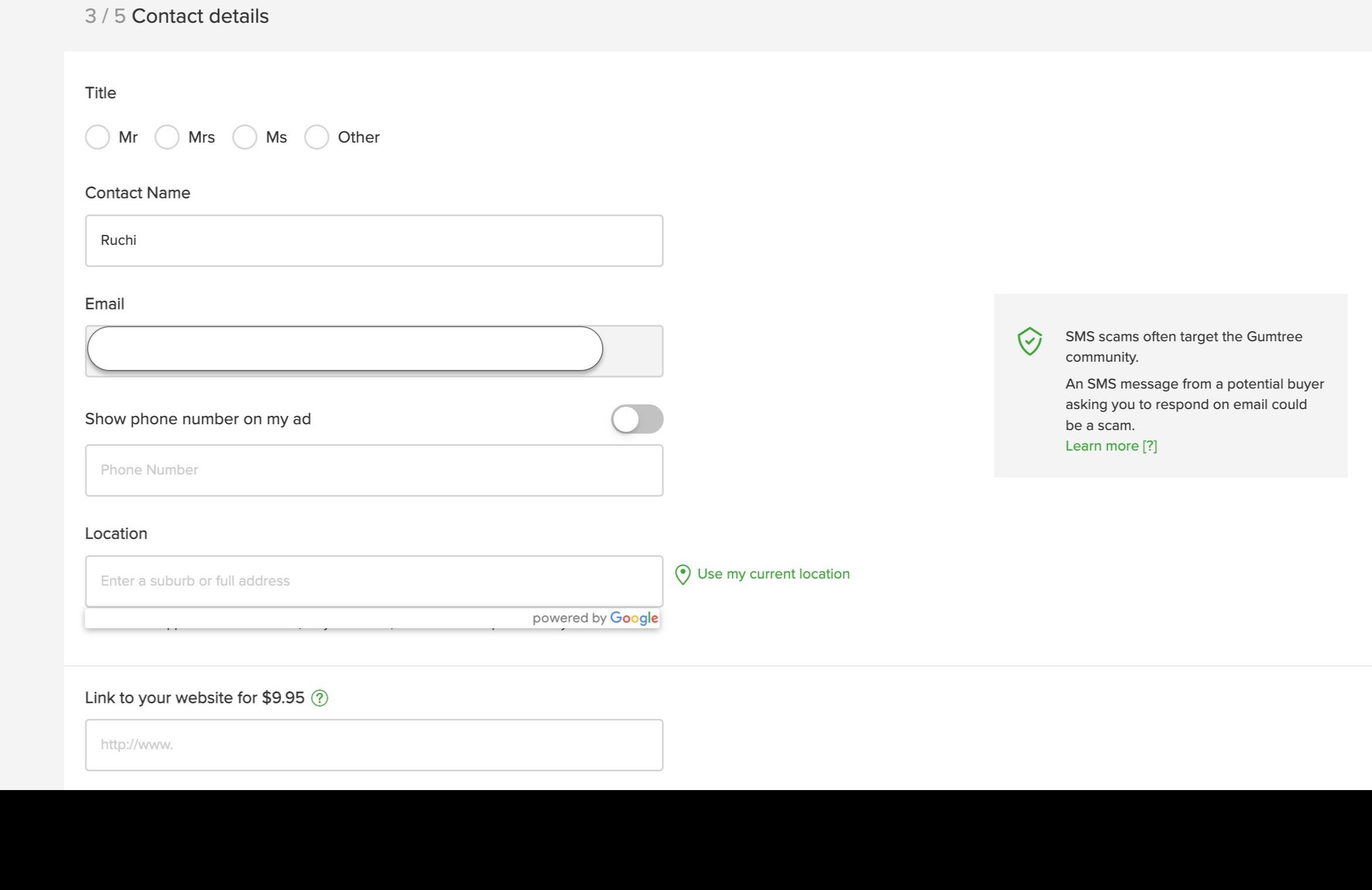Click the Google logo in location field

[635, 618]
